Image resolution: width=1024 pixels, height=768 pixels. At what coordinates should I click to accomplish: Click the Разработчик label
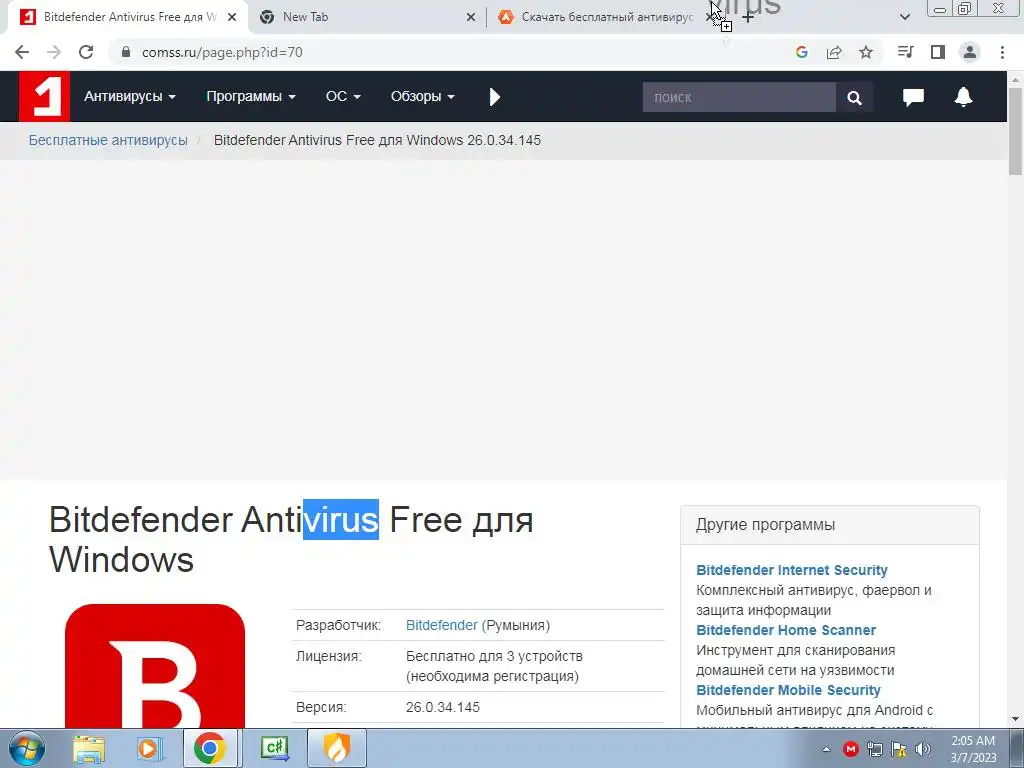[338, 625]
